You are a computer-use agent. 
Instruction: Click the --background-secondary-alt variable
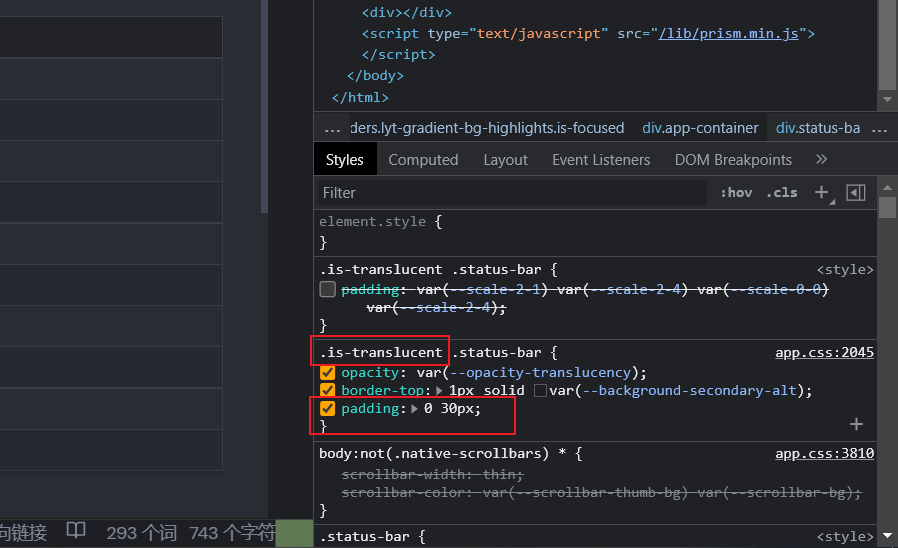tap(690, 391)
